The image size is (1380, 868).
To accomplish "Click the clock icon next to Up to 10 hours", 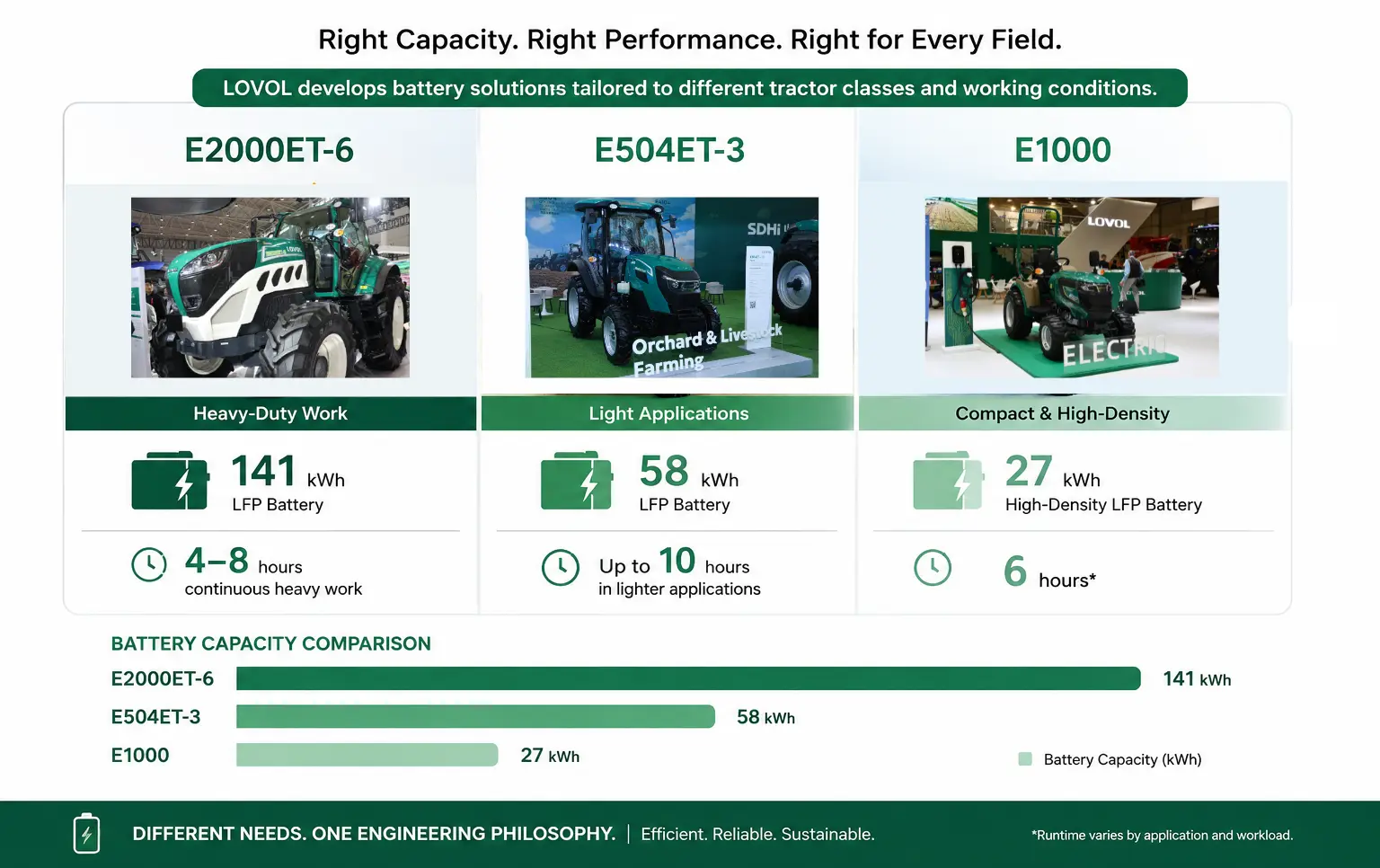I will 561,568.
